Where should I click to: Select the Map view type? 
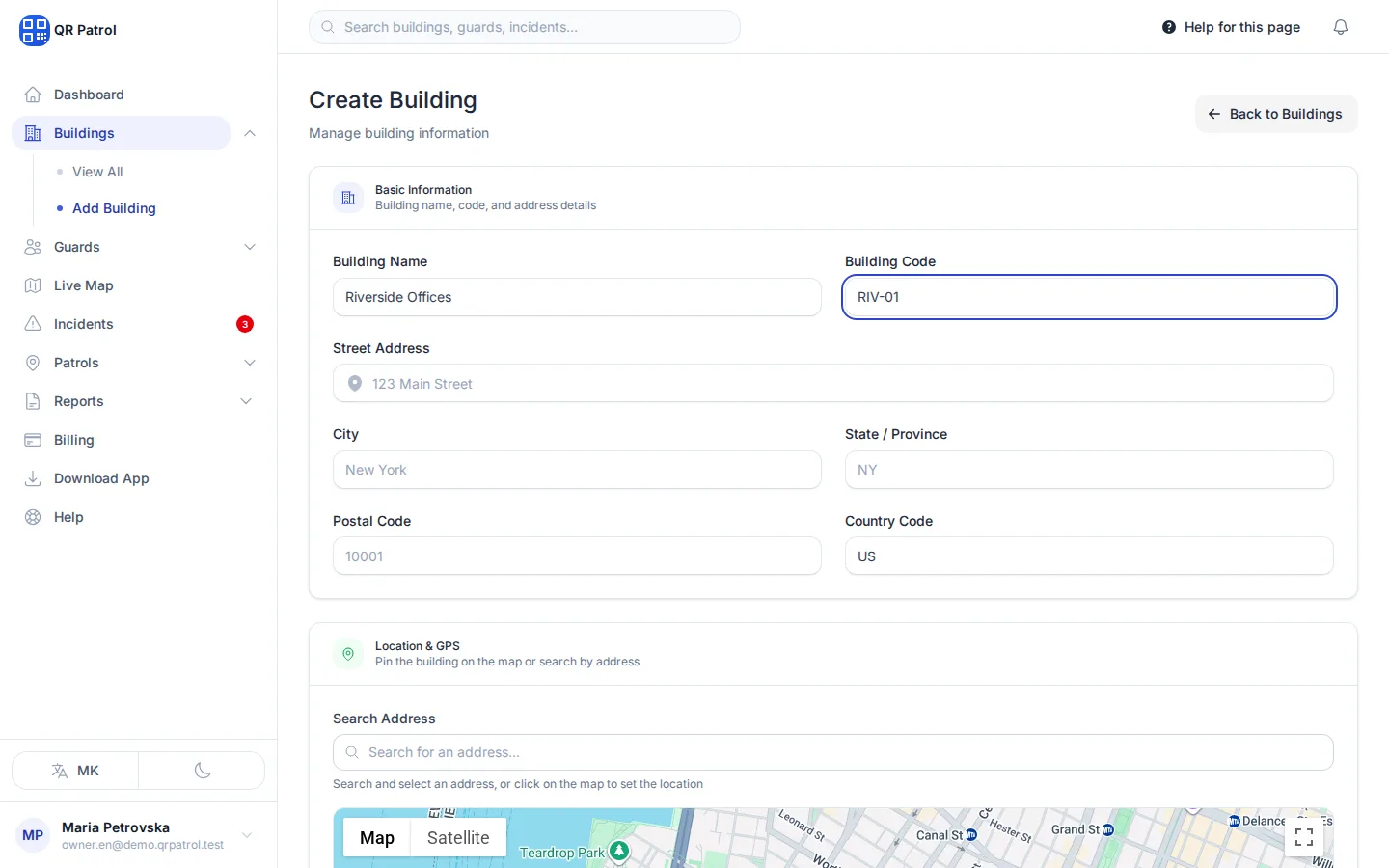pyautogui.click(x=377, y=838)
